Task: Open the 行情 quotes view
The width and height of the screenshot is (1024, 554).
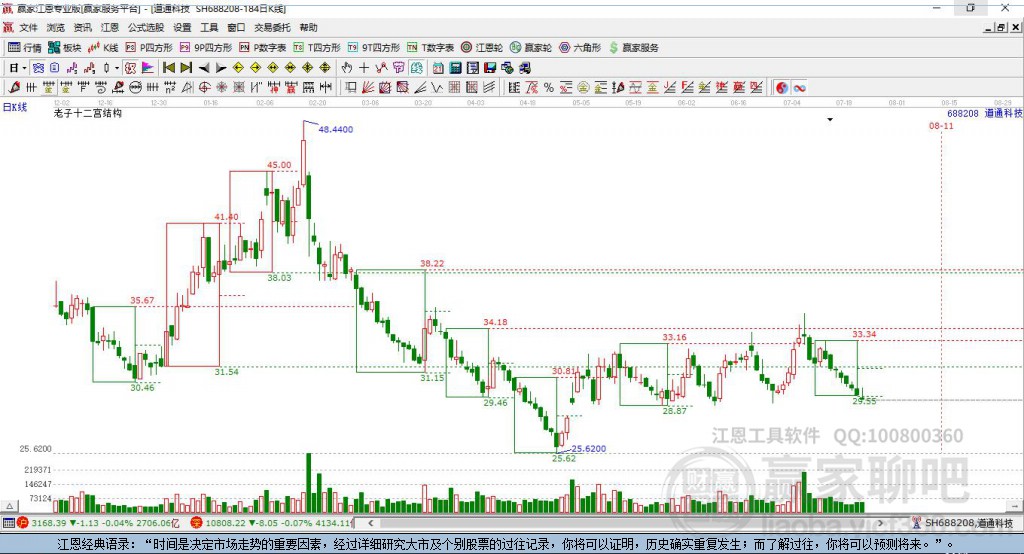Action: (25, 48)
